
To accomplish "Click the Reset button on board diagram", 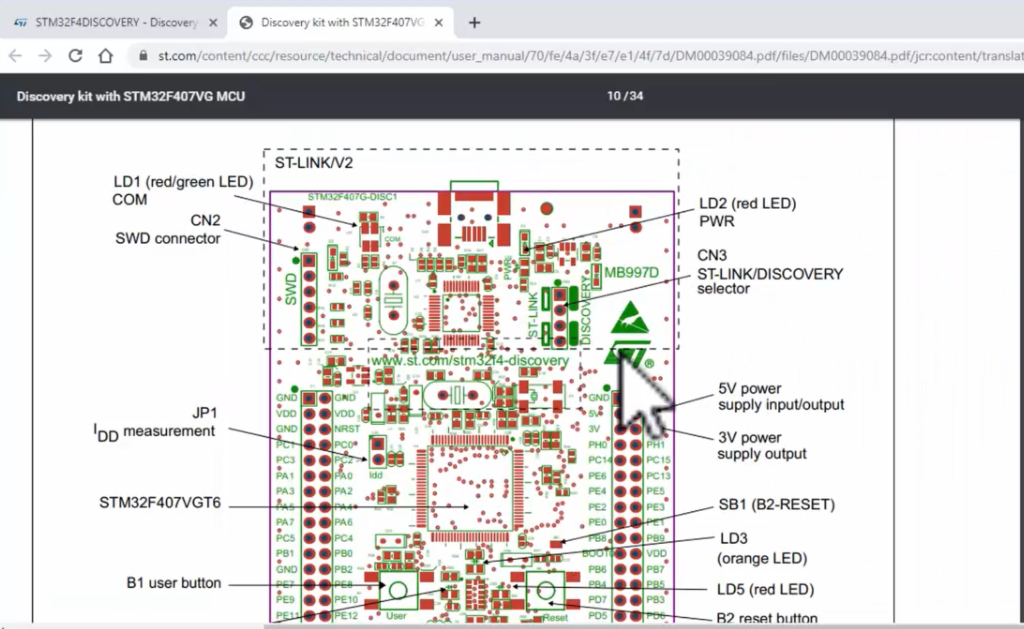I will point(546,590).
